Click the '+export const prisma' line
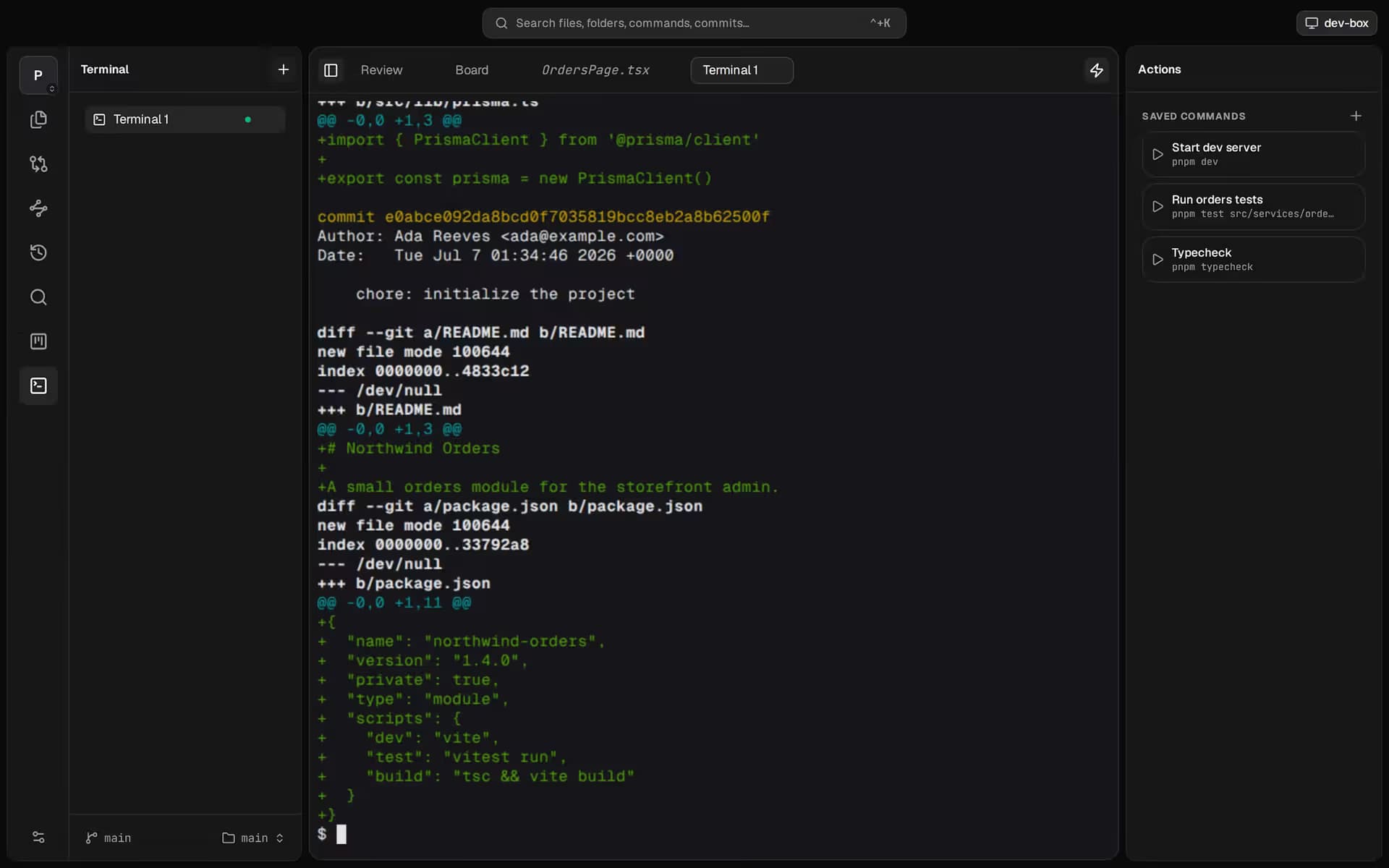Viewport: 1389px width, 868px height. [x=514, y=178]
